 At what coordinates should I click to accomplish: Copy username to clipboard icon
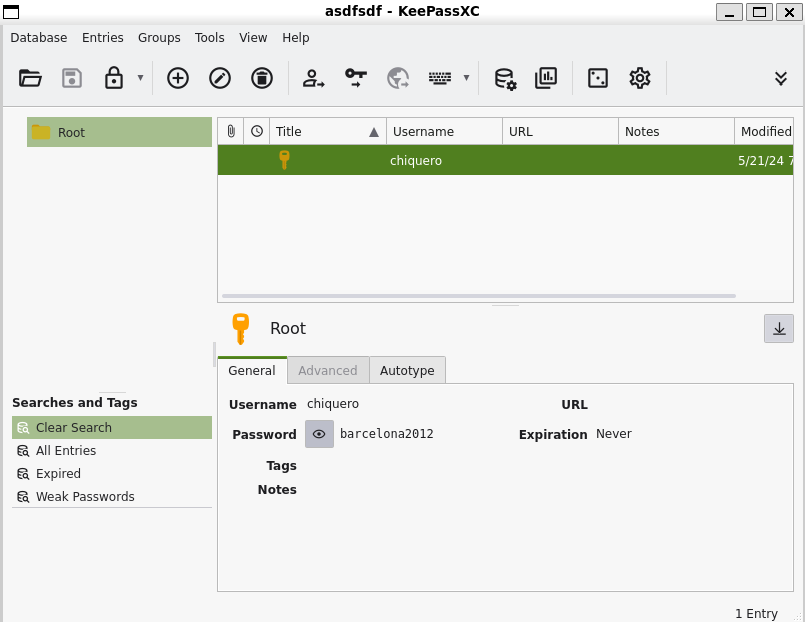click(313, 79)
